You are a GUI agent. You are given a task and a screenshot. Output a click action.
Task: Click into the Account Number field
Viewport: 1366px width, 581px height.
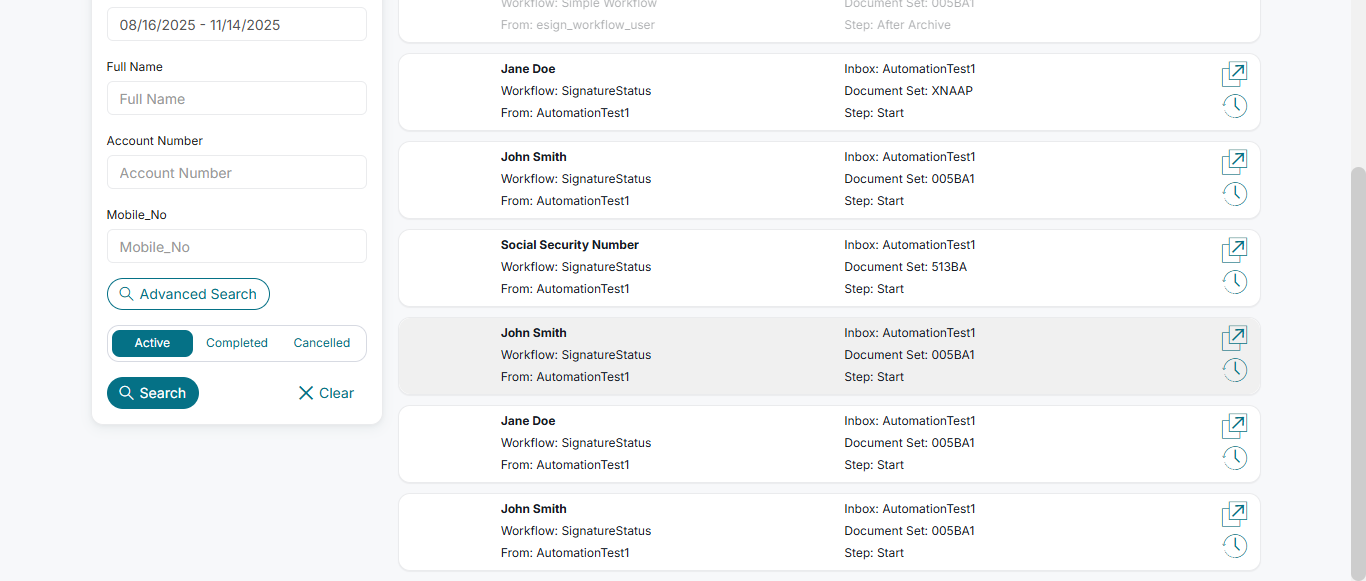pos(237,173)
